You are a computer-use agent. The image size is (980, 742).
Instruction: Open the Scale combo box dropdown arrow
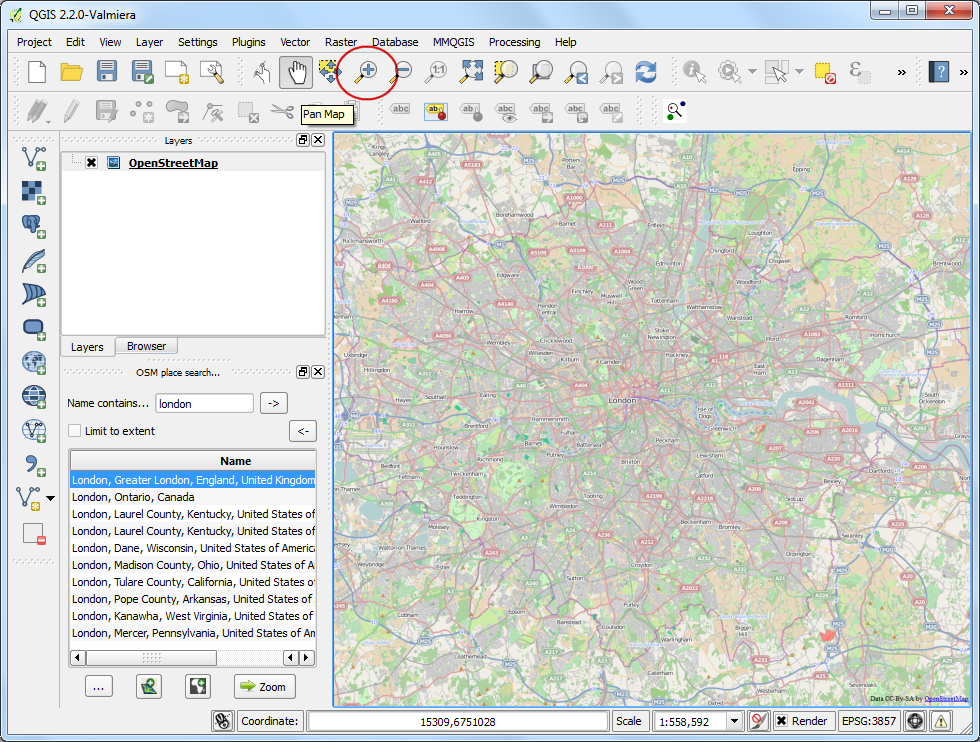point(734,721)
